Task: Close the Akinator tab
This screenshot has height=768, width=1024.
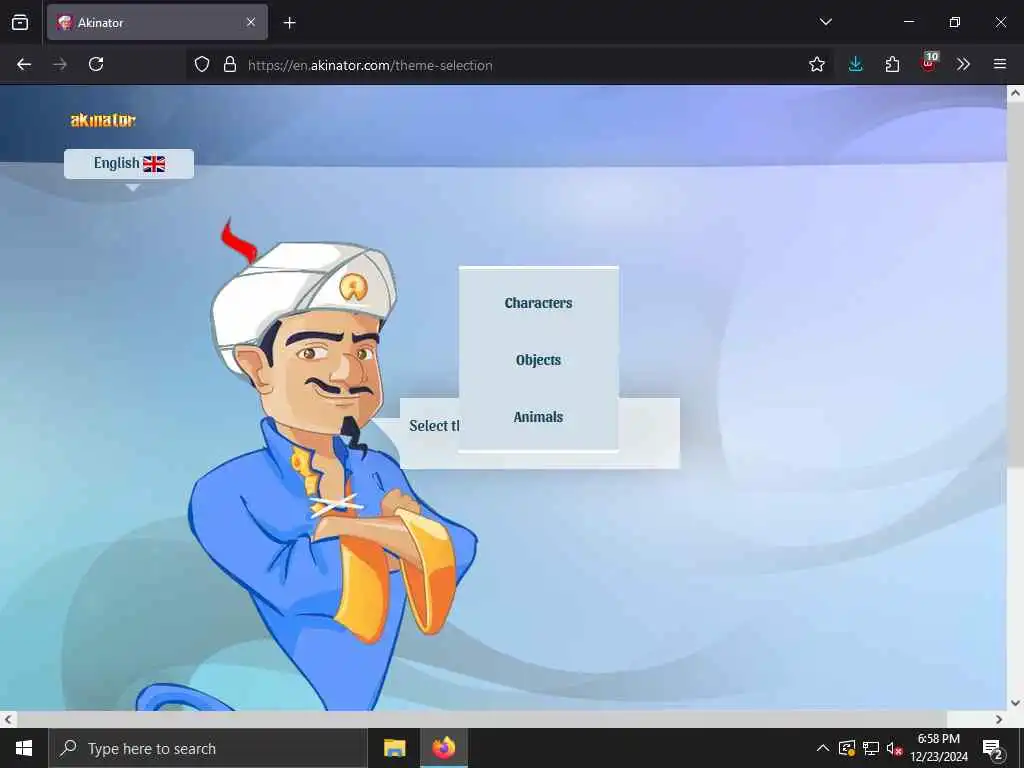Action: pyautogui.click(x=251, y=23)
